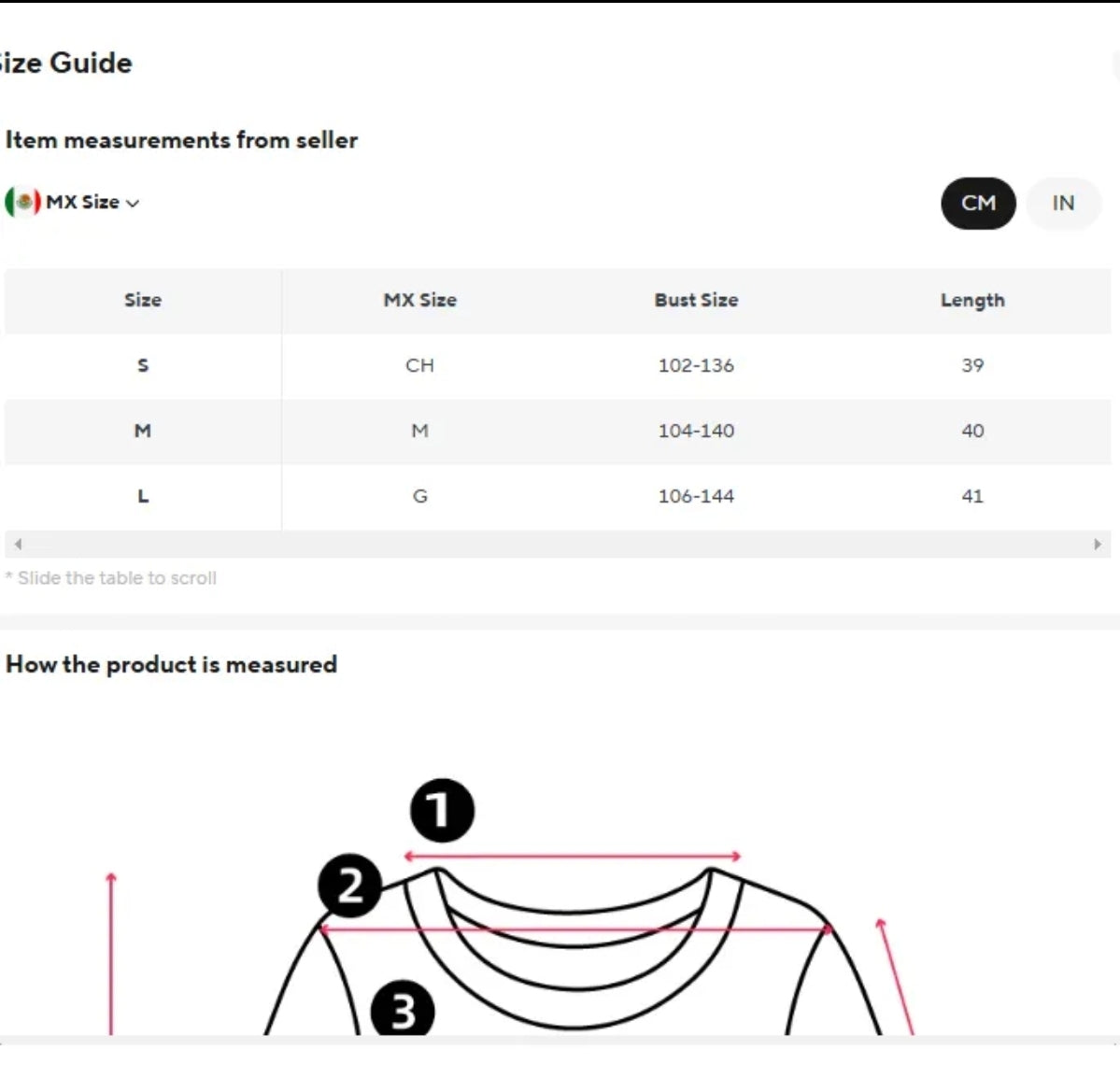Screen dimensions: 1120x1092
Task: Select the S size row
Action: point(143,365)
